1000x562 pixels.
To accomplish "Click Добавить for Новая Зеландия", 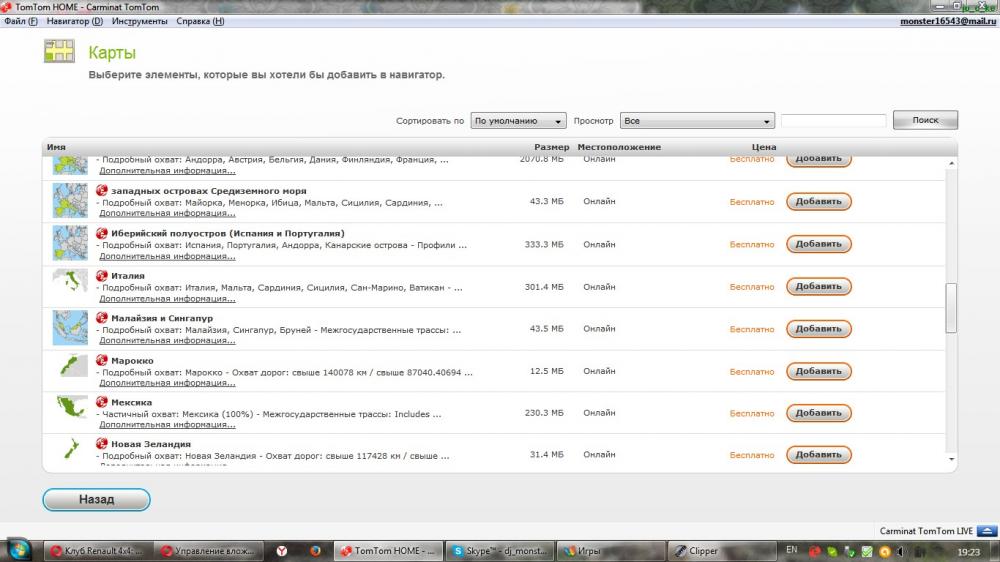I will (818, 455).
